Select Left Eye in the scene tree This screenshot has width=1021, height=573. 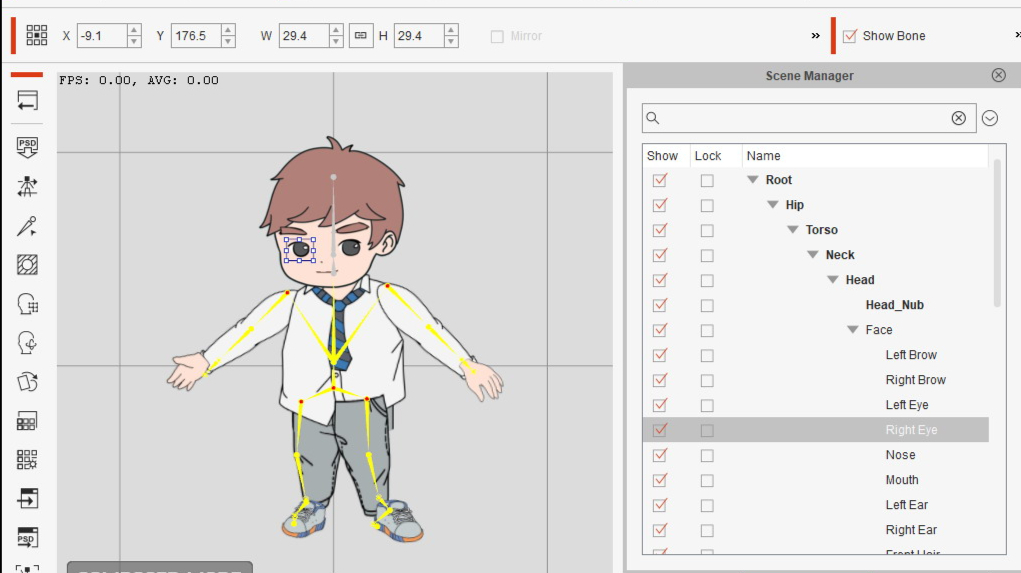point(906,405)
